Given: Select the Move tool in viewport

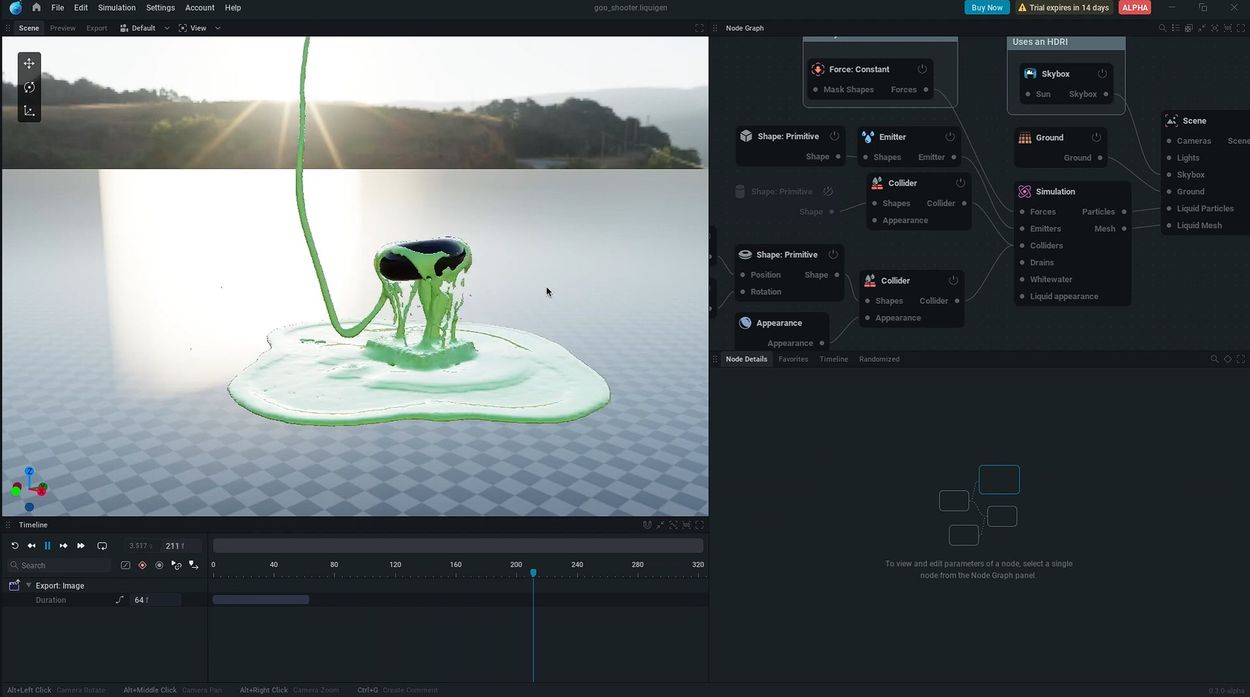Looking at the screenshot, I should tap(29, 64).
